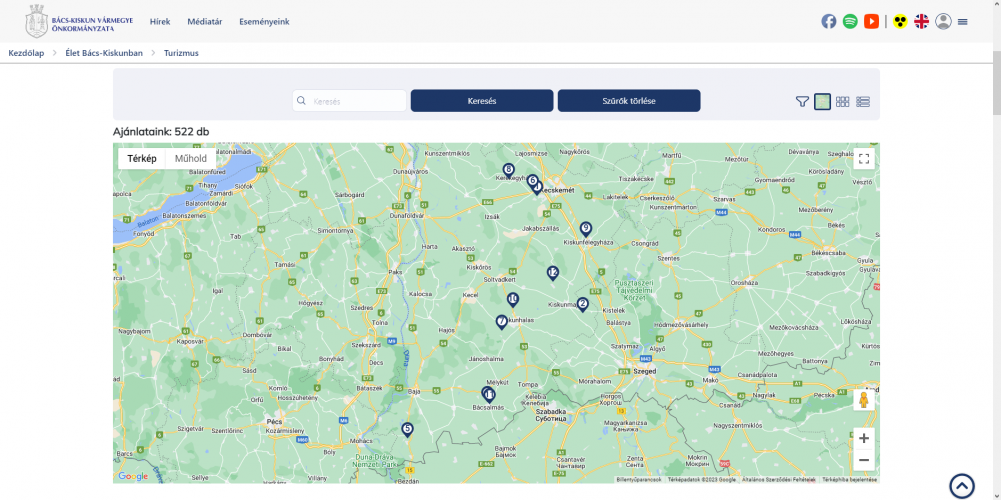Zoom out on the map
1001x500 pixels.
click(864, 460)
